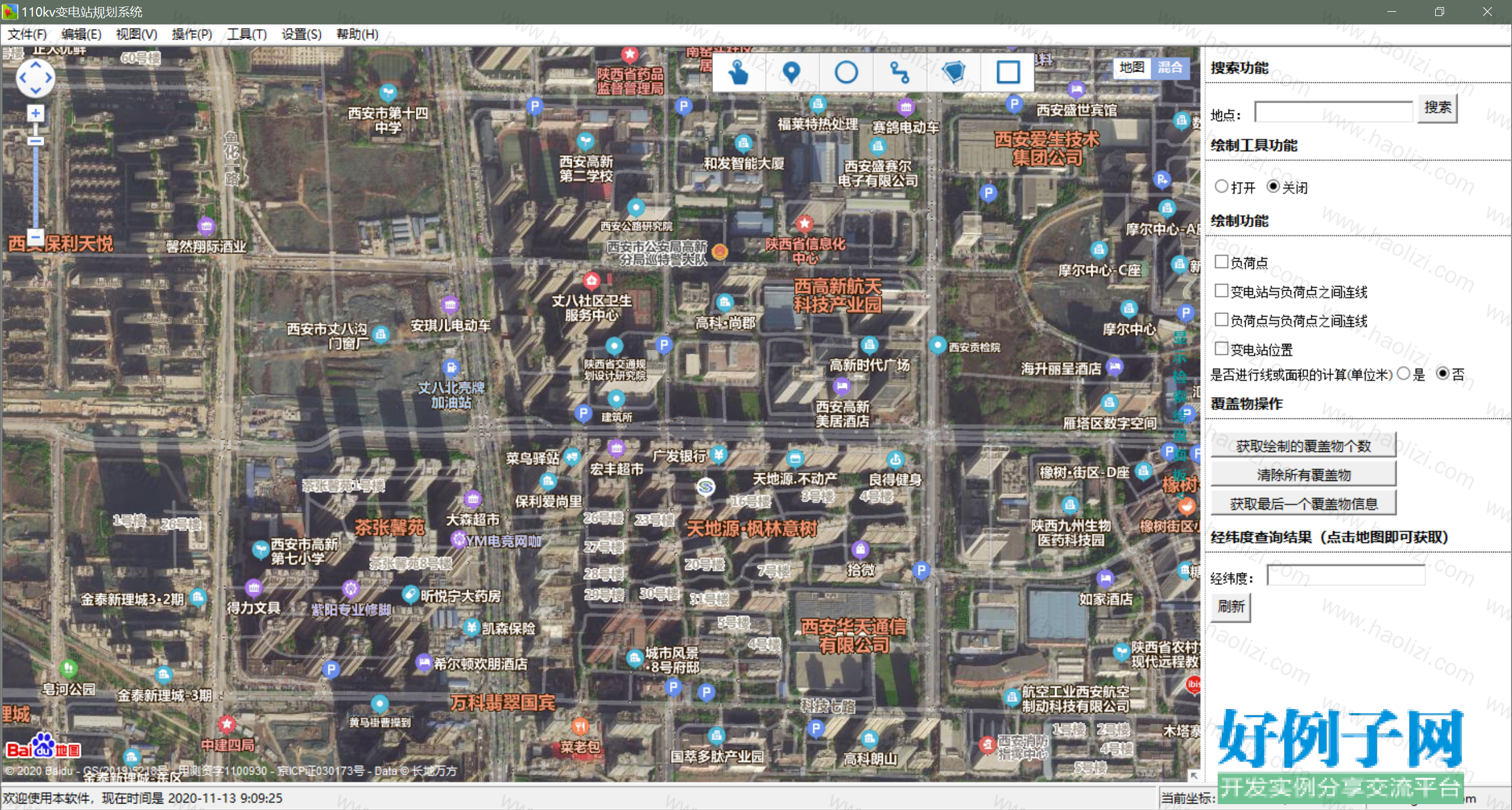Viewport: 1512px width, 810px height.
Task: Click the 西安高新第七小学 marker
Action: tap(260, 549)
